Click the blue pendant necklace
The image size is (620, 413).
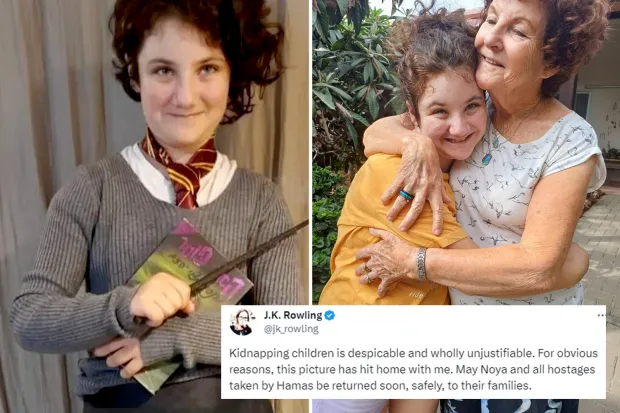(486, 159)
